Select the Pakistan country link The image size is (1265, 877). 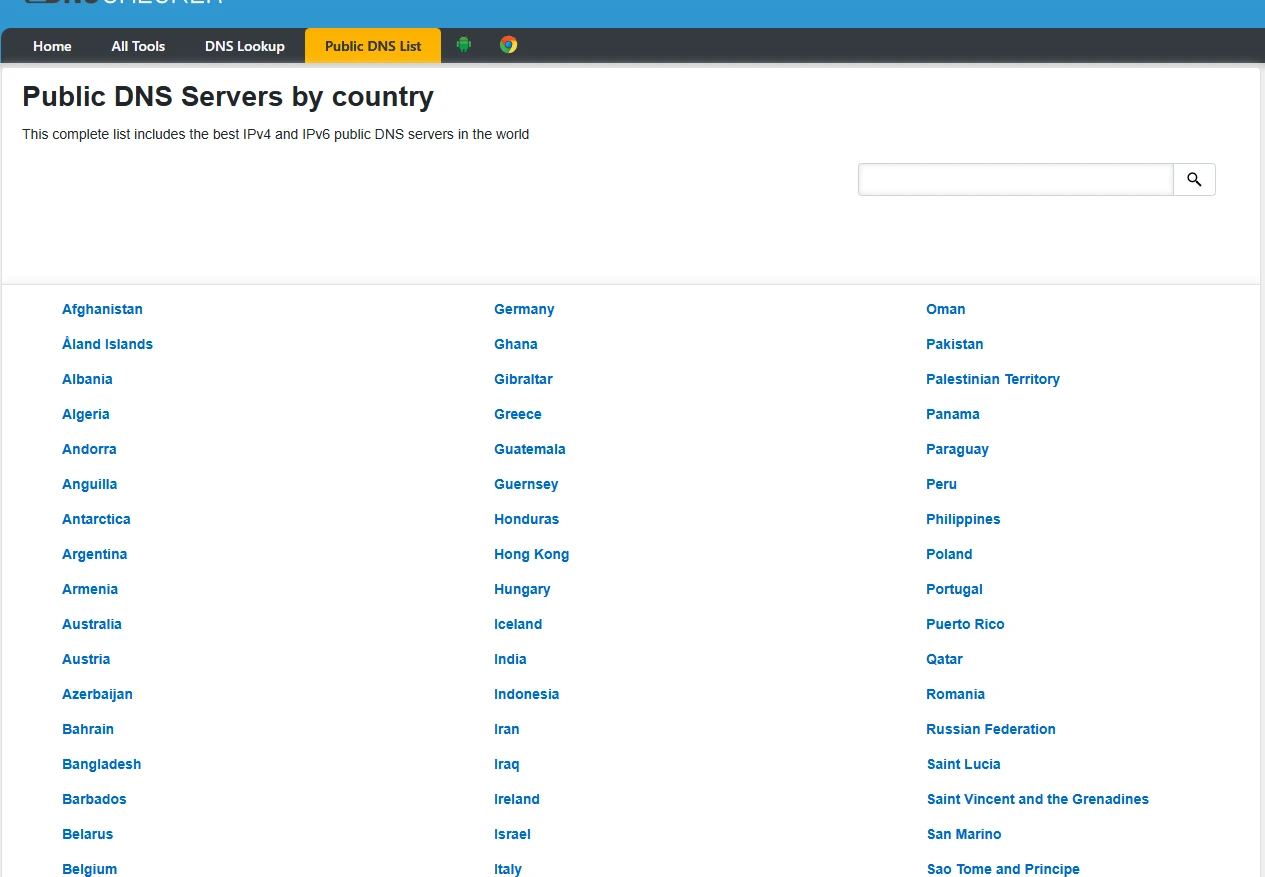pos(954,344)
